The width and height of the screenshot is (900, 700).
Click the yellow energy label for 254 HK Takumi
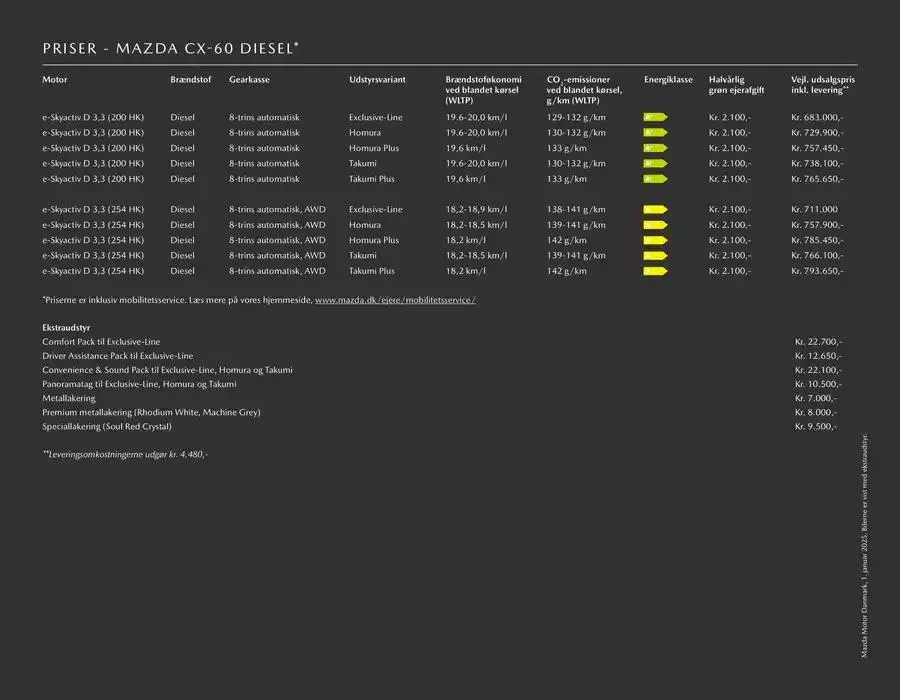coord(655,256)
